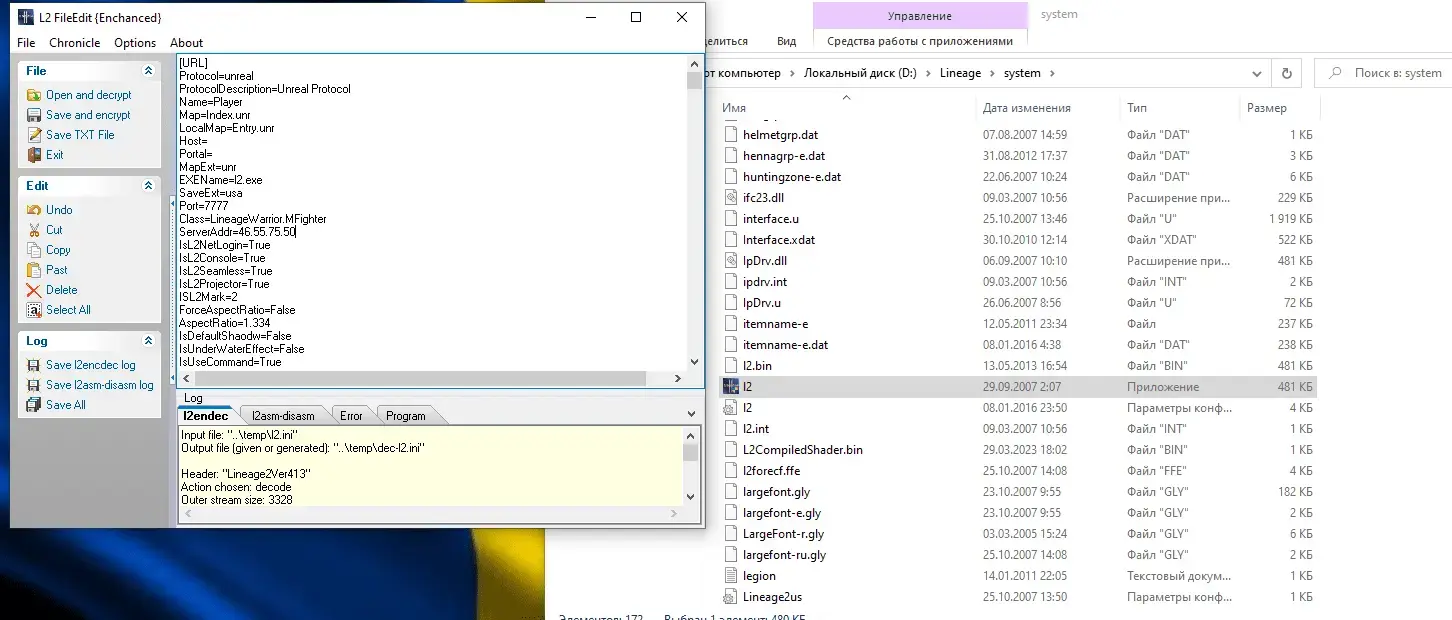The image size is (1452, 620).
Task: Click the l2 configuration settings file icon
Action: point(730,408)
